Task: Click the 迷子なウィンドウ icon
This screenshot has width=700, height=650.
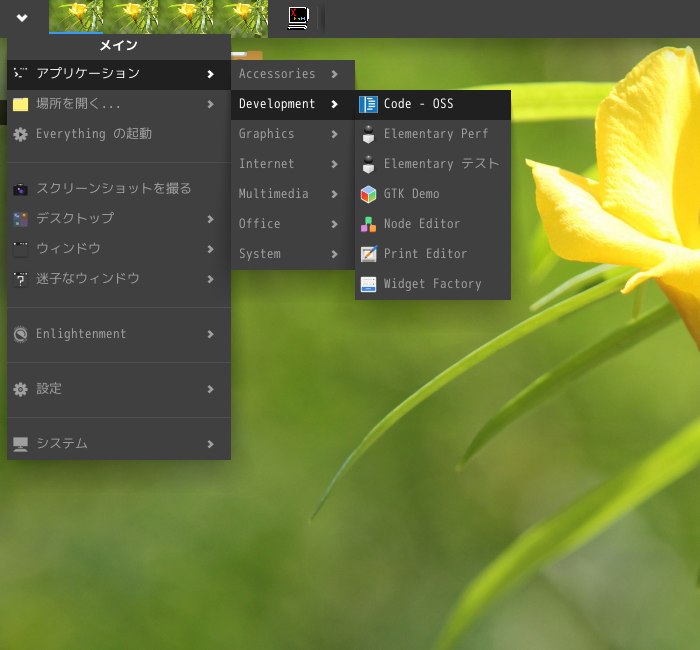Action: coord(21,279)
